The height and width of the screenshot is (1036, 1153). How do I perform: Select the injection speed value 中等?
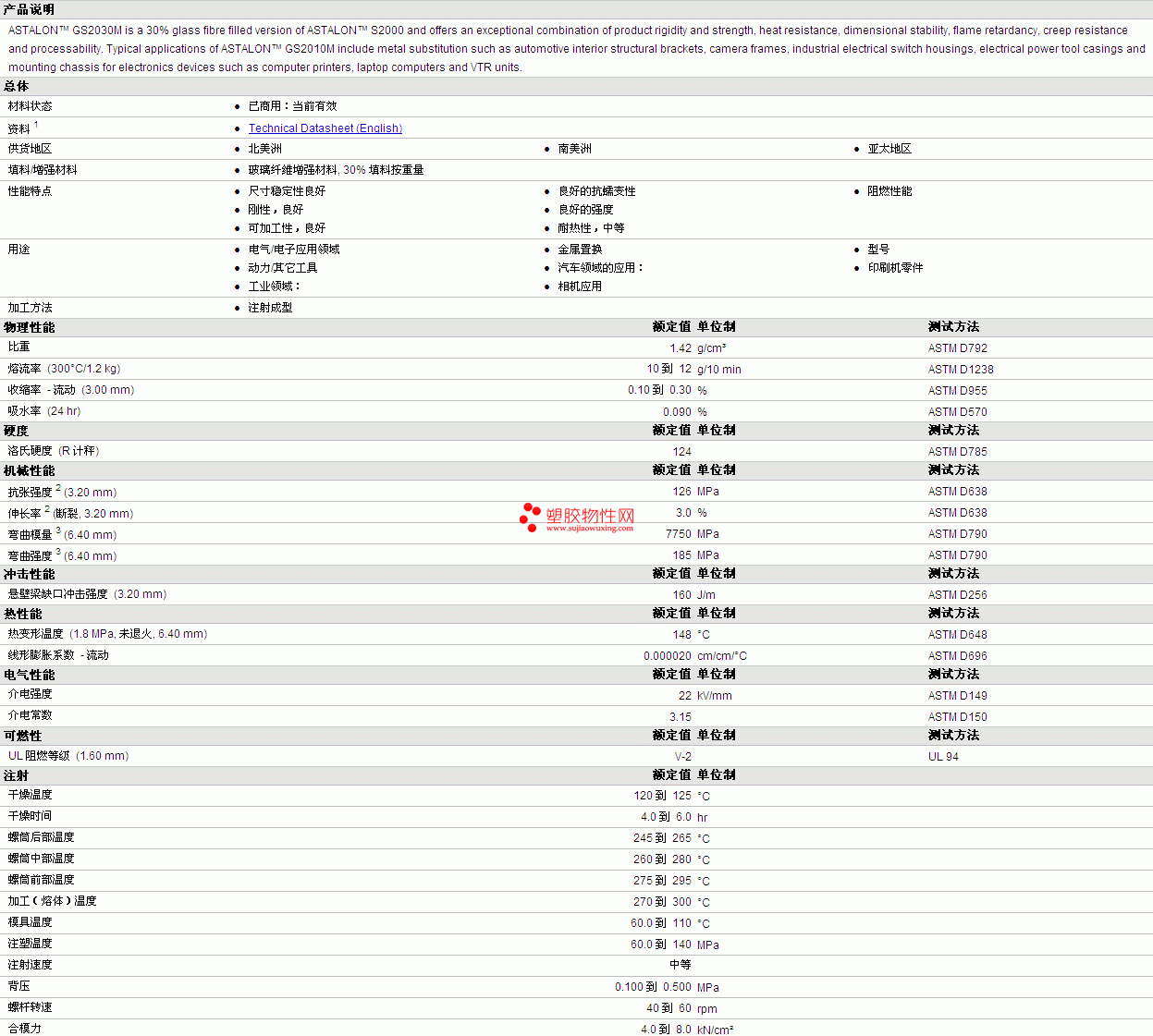point(681,965)
